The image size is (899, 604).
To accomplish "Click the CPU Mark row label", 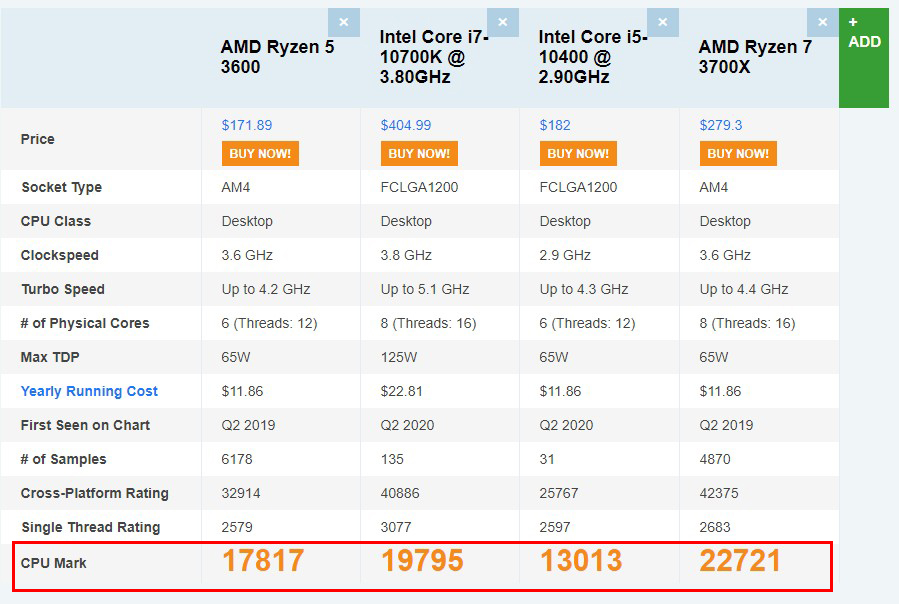I will coord(54,563).
